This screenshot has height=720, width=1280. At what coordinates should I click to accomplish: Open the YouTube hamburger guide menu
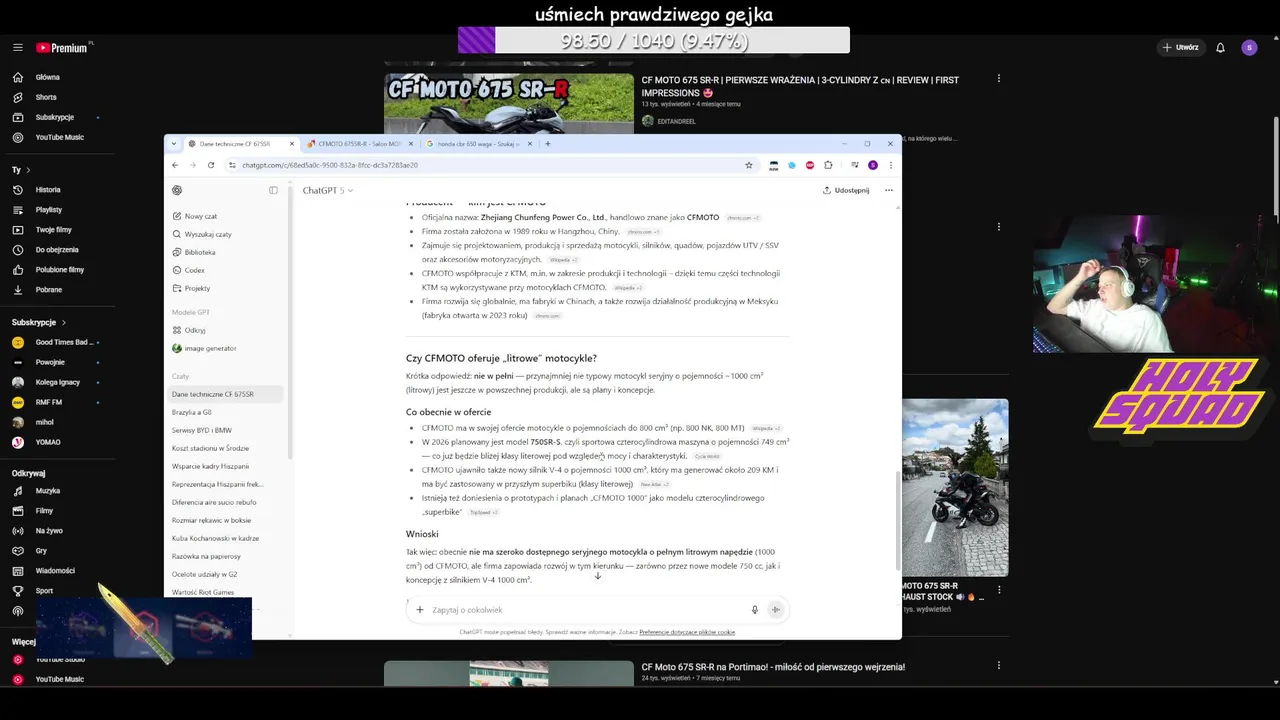point(18,47)
